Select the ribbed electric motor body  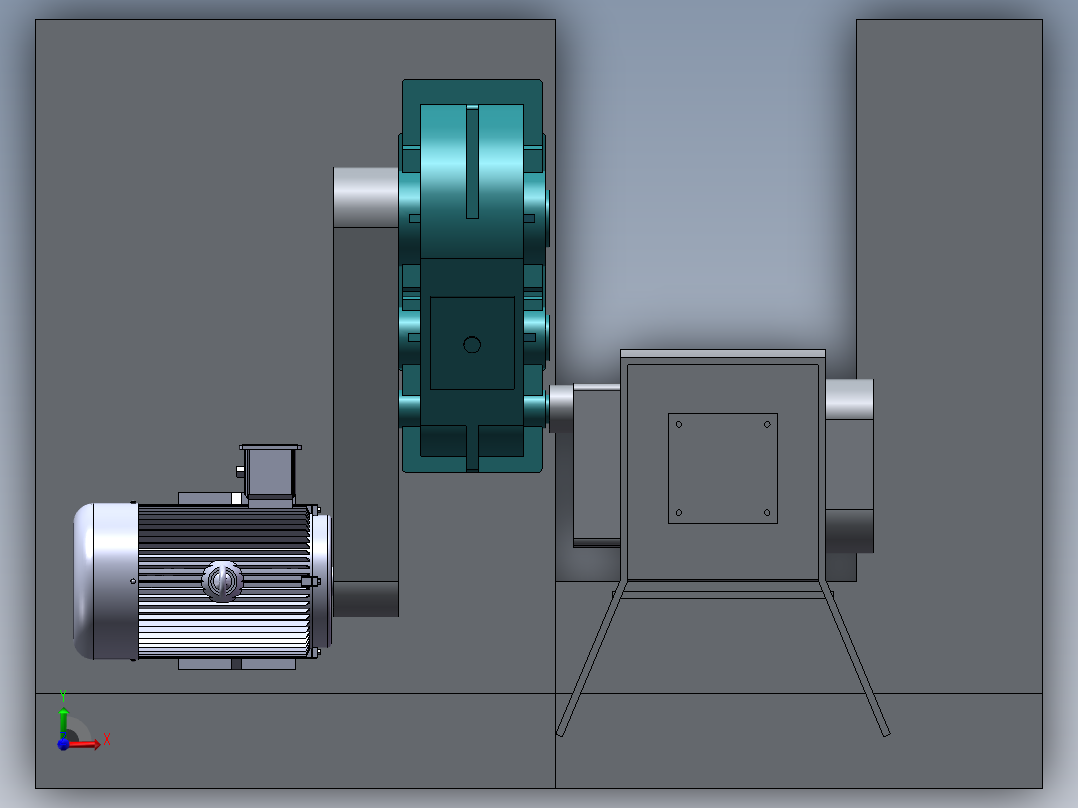click(x=223, y=581)
